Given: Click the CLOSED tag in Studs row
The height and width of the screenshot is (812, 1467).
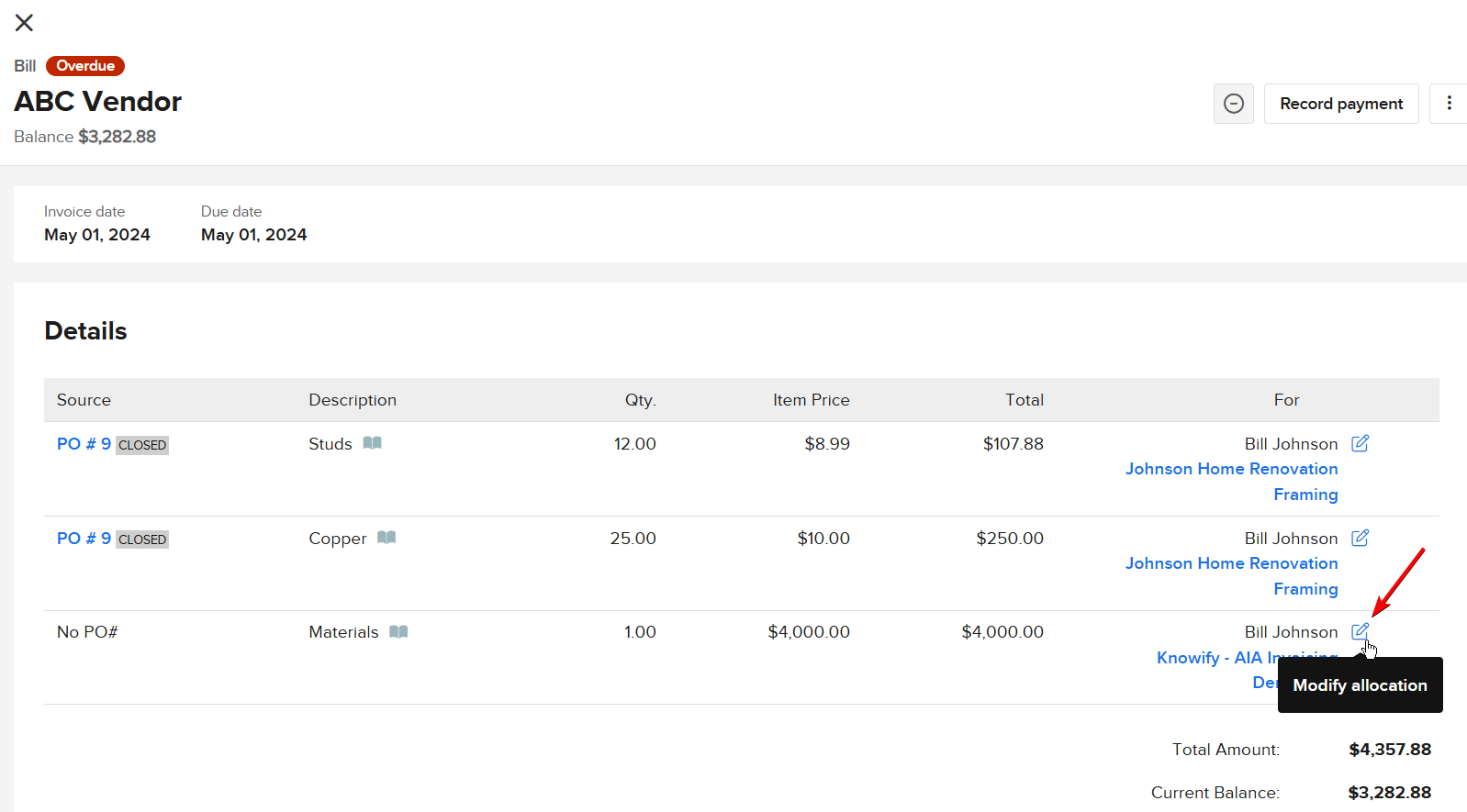Looking at the screenshot, I should 142,445.
